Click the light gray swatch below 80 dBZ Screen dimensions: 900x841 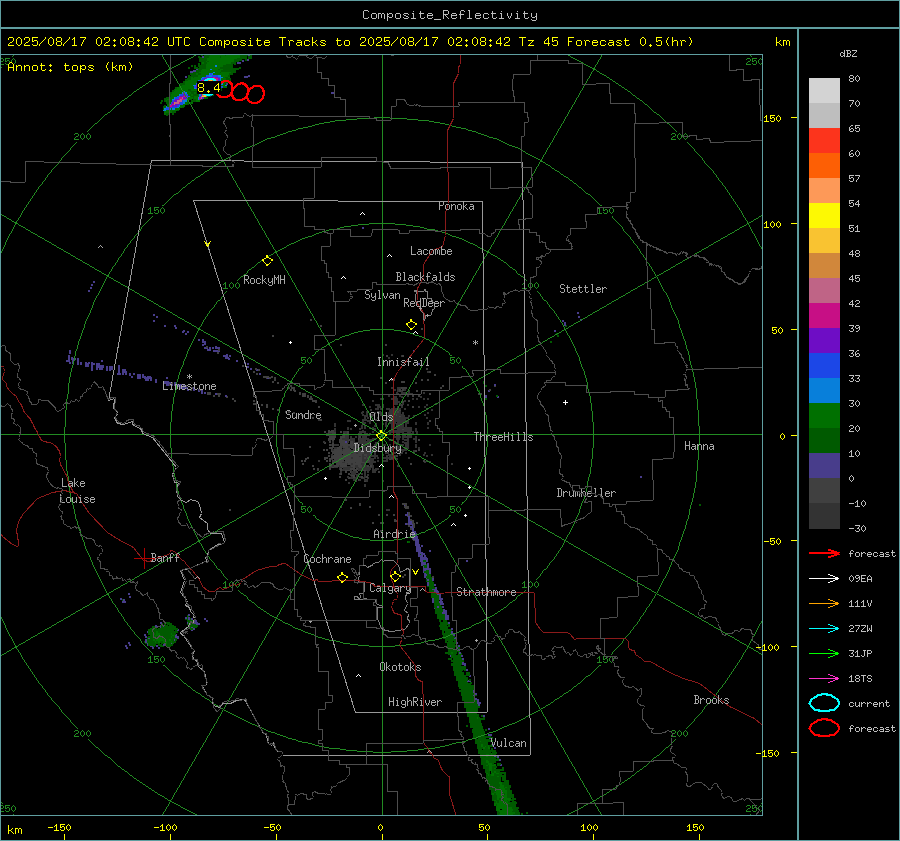tap(824, 91)
